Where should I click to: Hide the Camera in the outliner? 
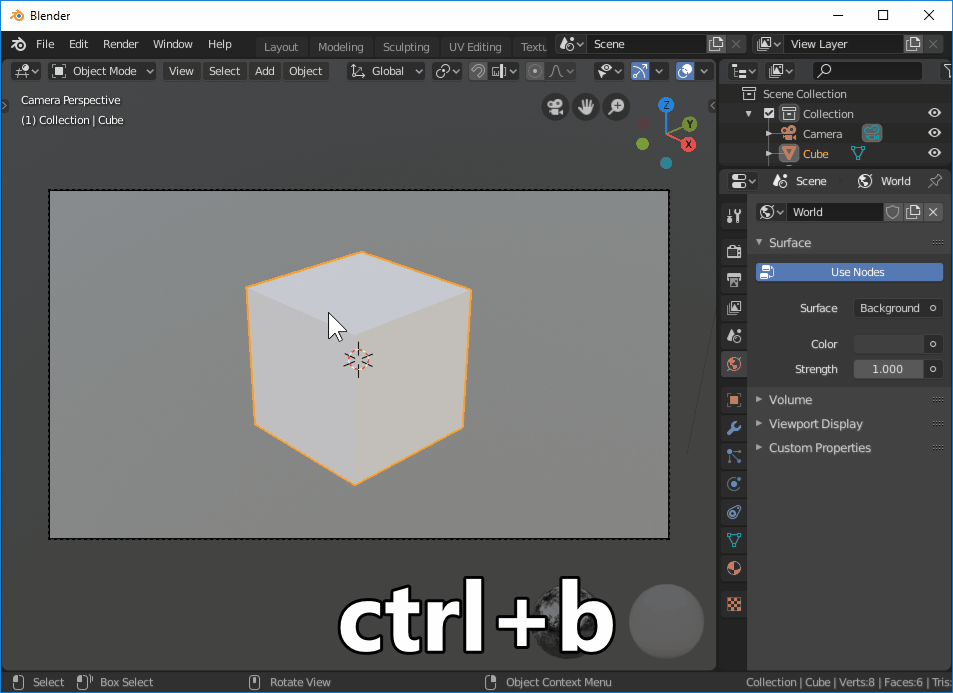[933, 133]
